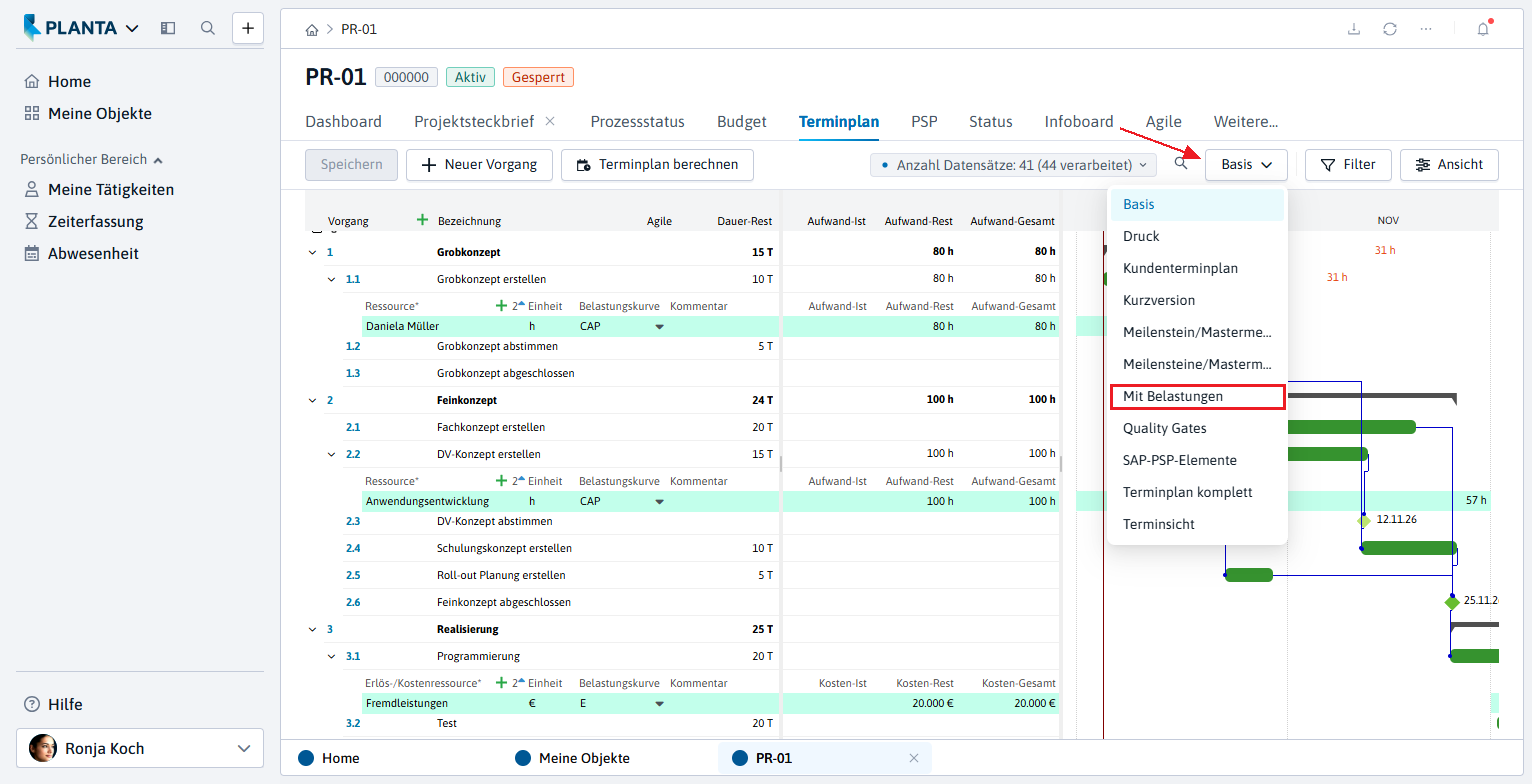Screen dimensions: 1532x784
Task: Open the PLANTA dropdown chevron
Action: tap(132, 28)
